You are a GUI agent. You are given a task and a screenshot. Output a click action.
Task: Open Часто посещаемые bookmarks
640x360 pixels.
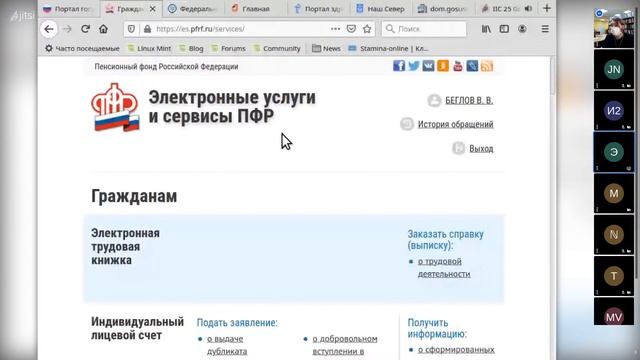[82, 49]
